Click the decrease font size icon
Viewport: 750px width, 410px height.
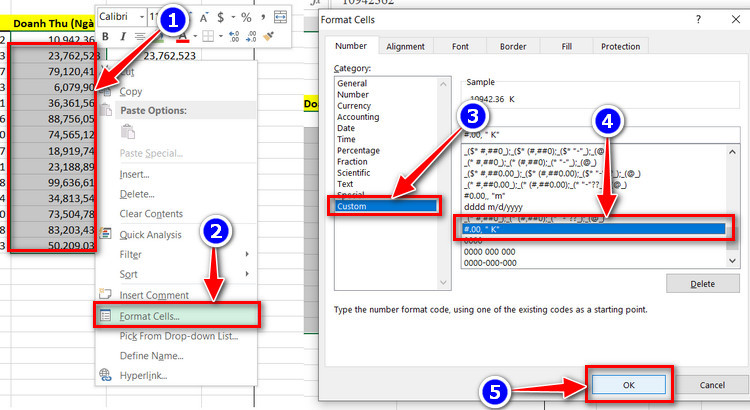coord(204,18)
